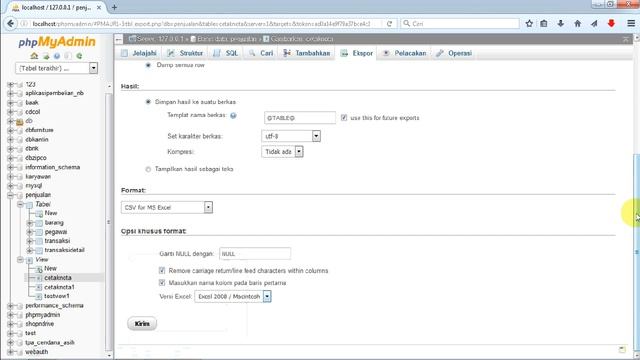Click the red download arrow extension icon
This screenshot has height=360, width=640.
(x=611, y=24)
